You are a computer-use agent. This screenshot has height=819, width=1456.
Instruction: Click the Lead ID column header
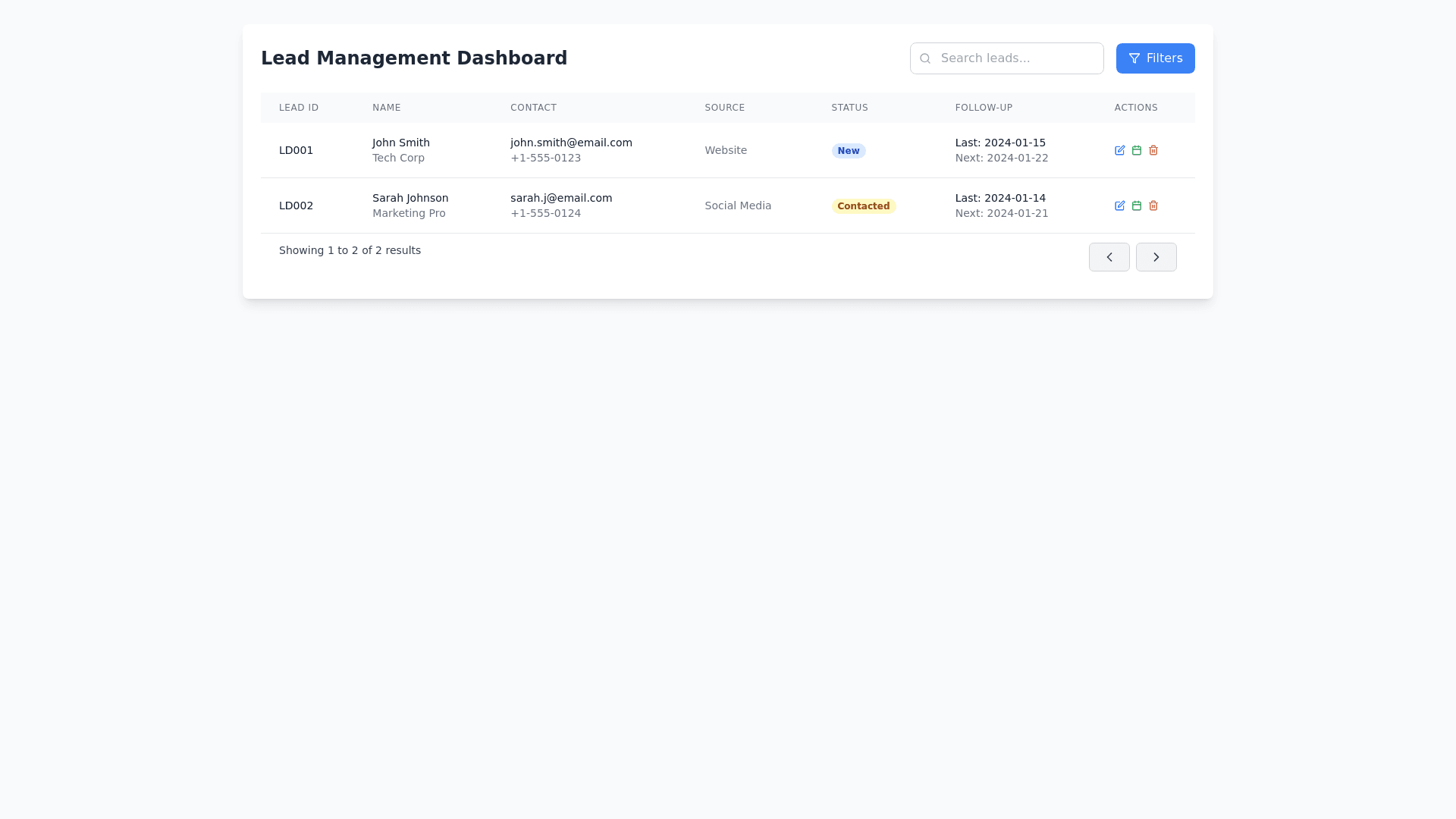click(x=299, y=108)
